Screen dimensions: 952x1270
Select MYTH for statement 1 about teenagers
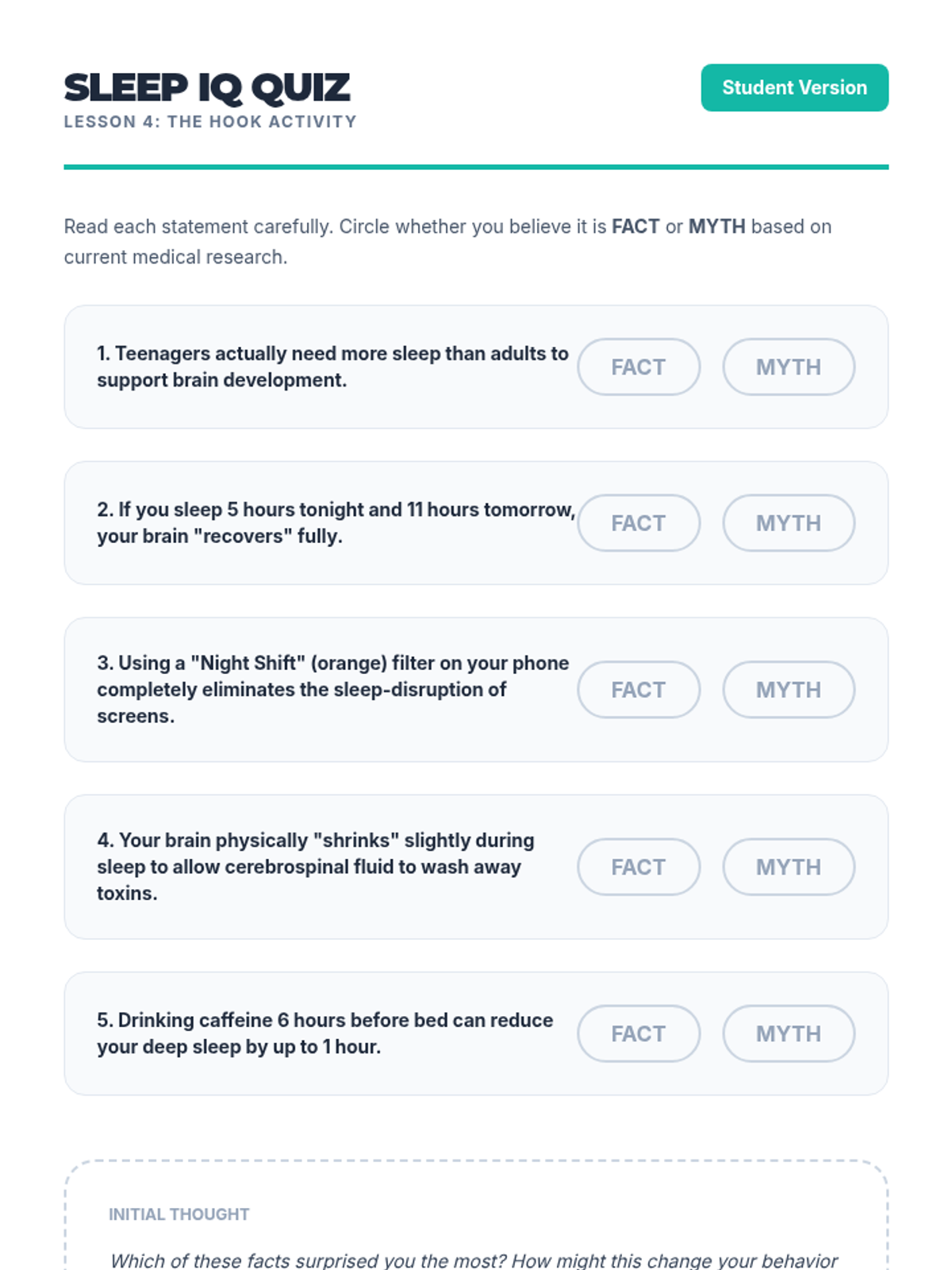(x=788, y=367)
